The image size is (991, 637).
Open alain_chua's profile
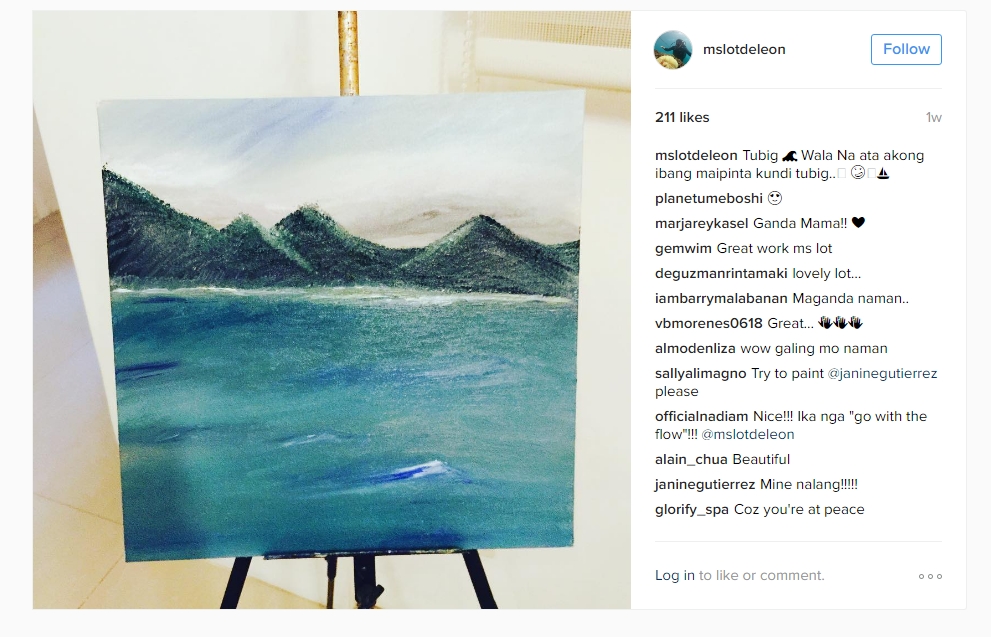pyautogui.click(x=691, y=460)
